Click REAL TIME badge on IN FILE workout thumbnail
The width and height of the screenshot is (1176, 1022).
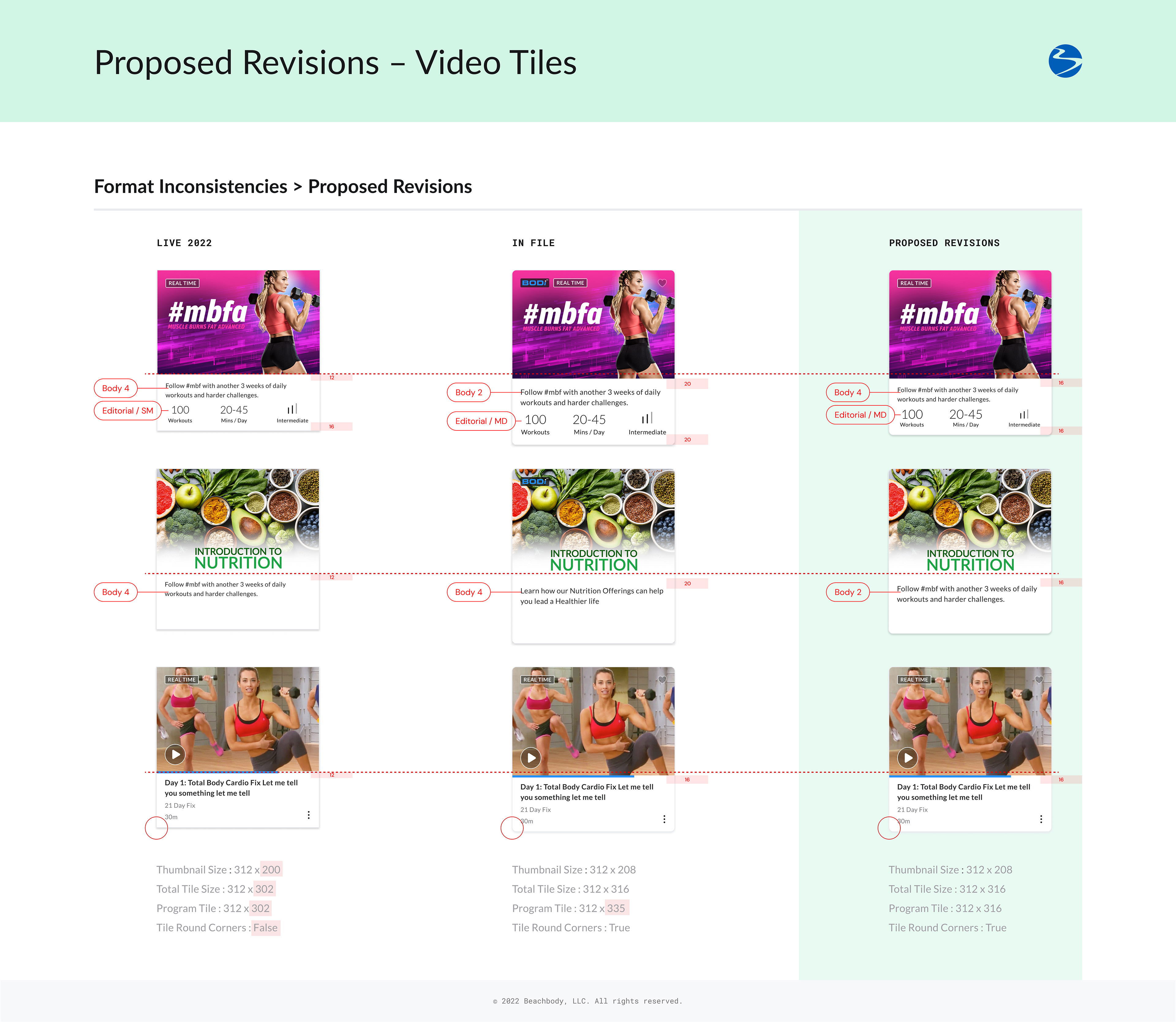click(537, 679)
